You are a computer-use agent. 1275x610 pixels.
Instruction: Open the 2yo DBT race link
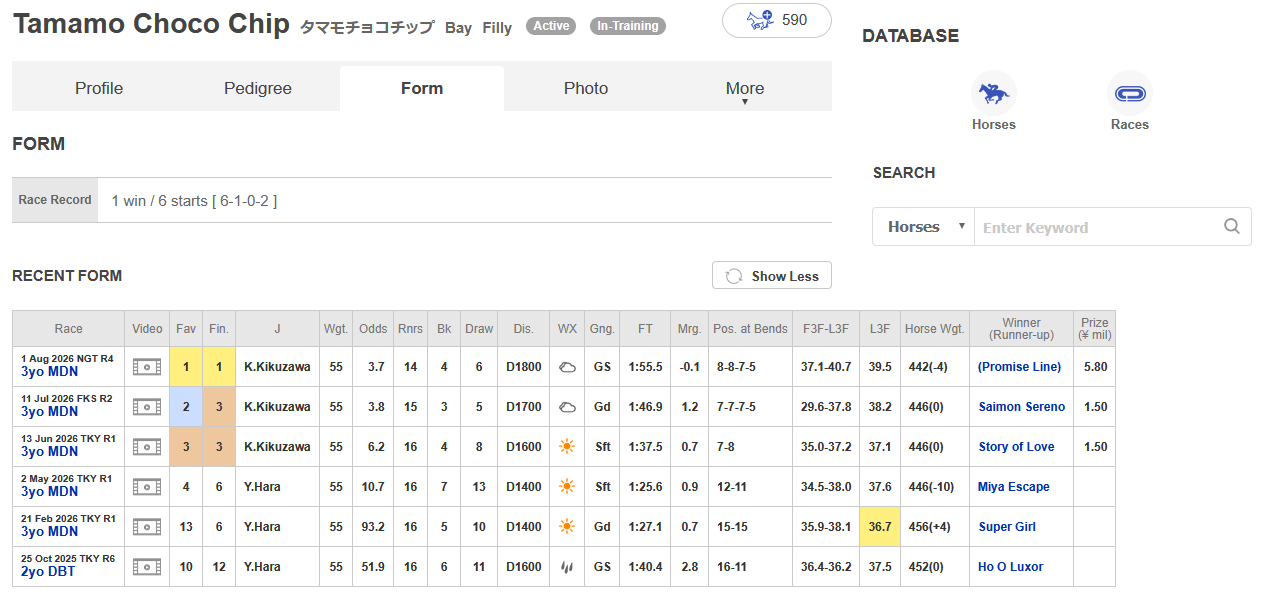click(48, 572)
